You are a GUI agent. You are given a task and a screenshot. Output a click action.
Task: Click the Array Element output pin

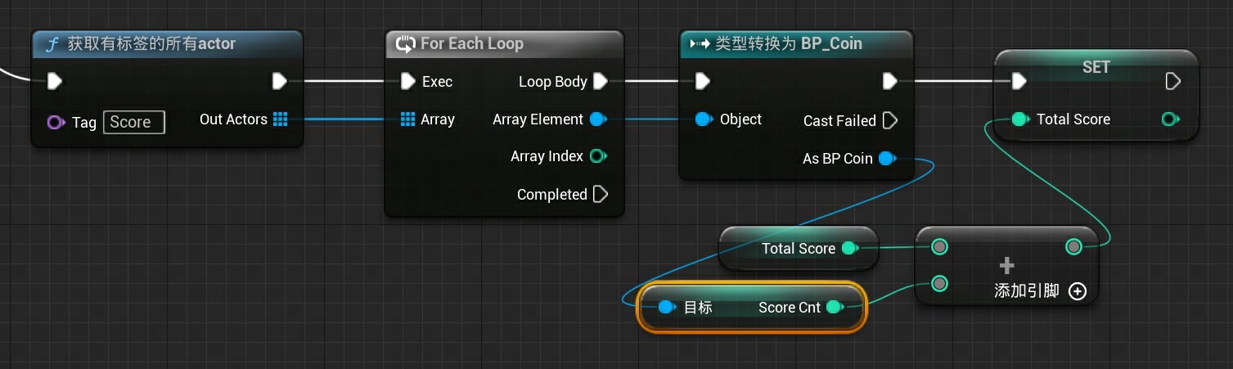(598, 119)
